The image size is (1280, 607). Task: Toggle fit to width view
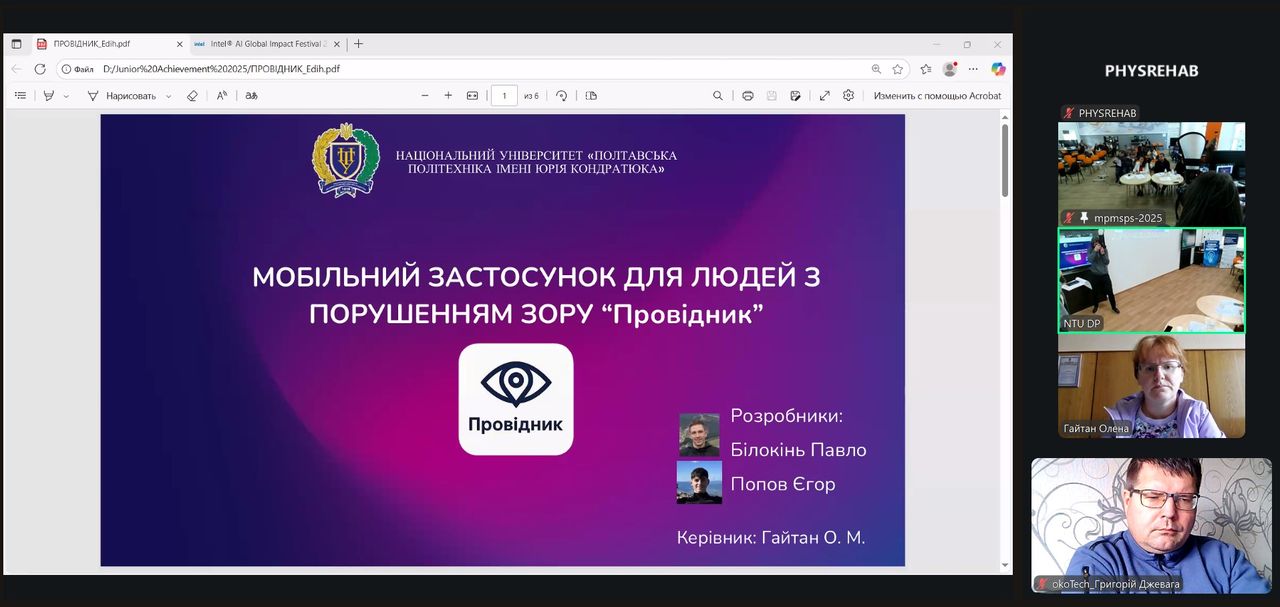pos(472,96)
